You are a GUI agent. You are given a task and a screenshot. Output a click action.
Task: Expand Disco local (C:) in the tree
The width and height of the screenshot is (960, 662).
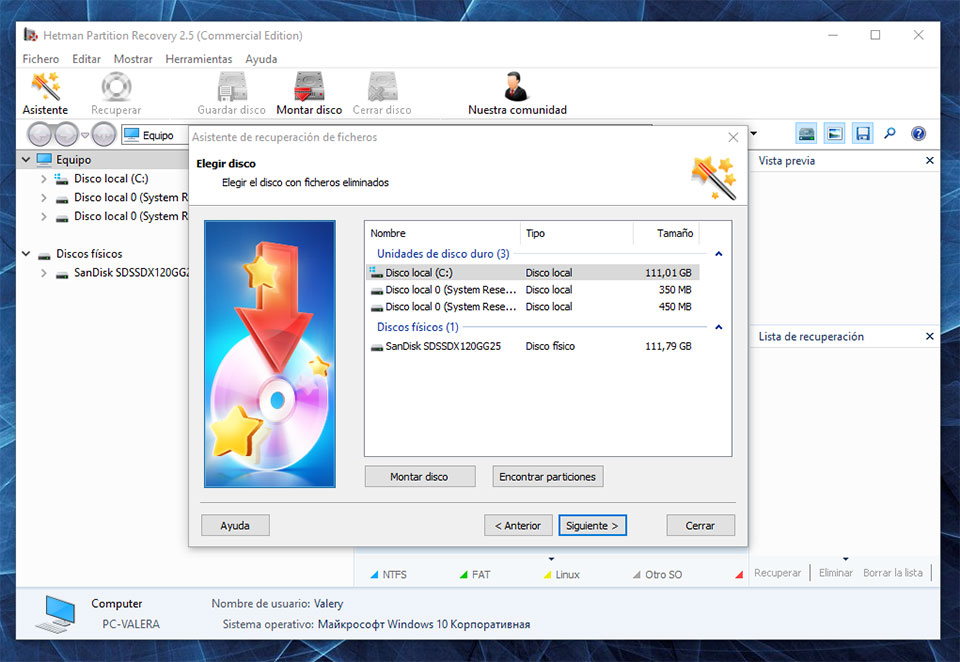44,179
